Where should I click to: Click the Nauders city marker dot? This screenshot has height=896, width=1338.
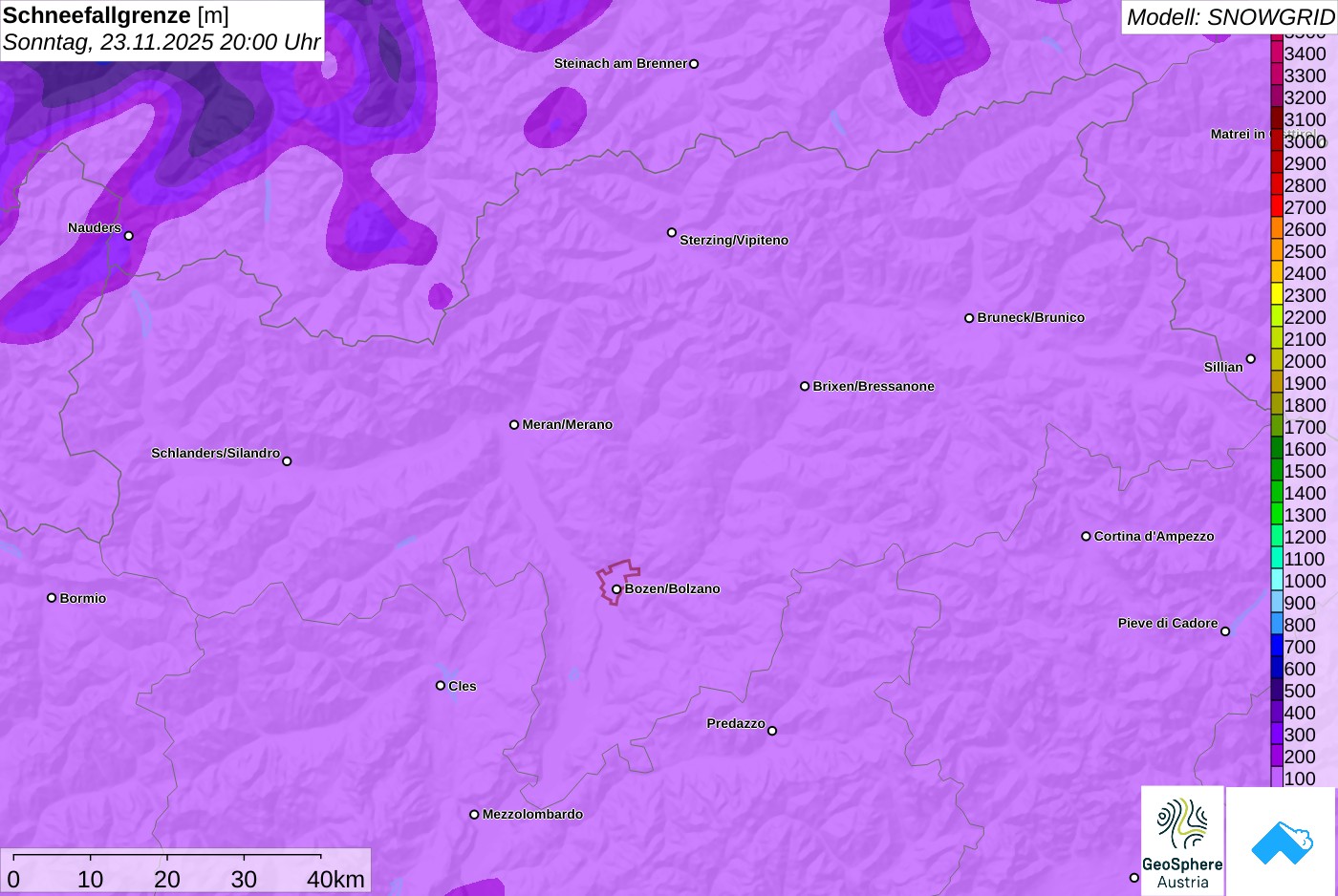[129, 236]
